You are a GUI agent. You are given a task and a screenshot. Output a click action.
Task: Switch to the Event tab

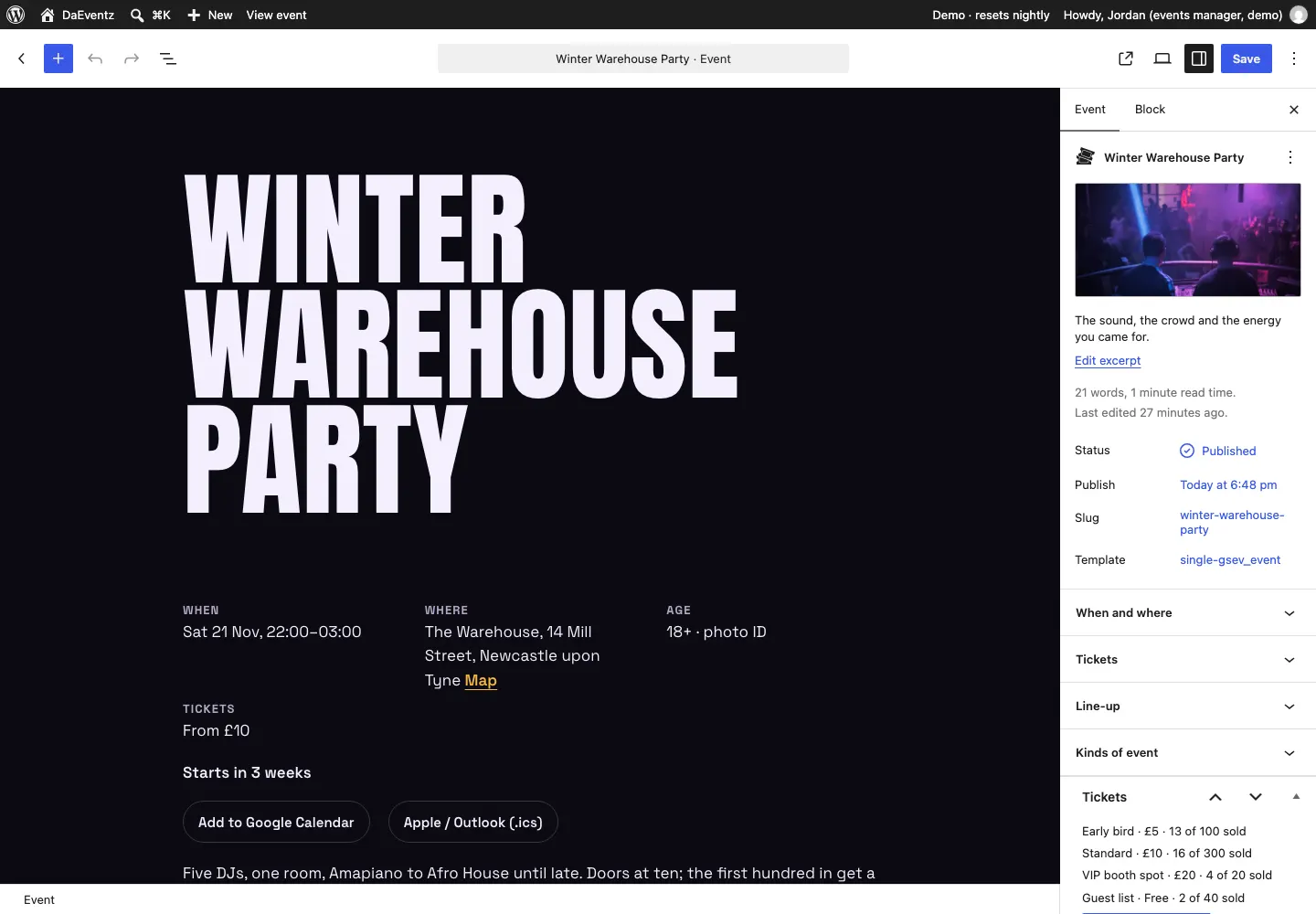(x=1090, y=110)
